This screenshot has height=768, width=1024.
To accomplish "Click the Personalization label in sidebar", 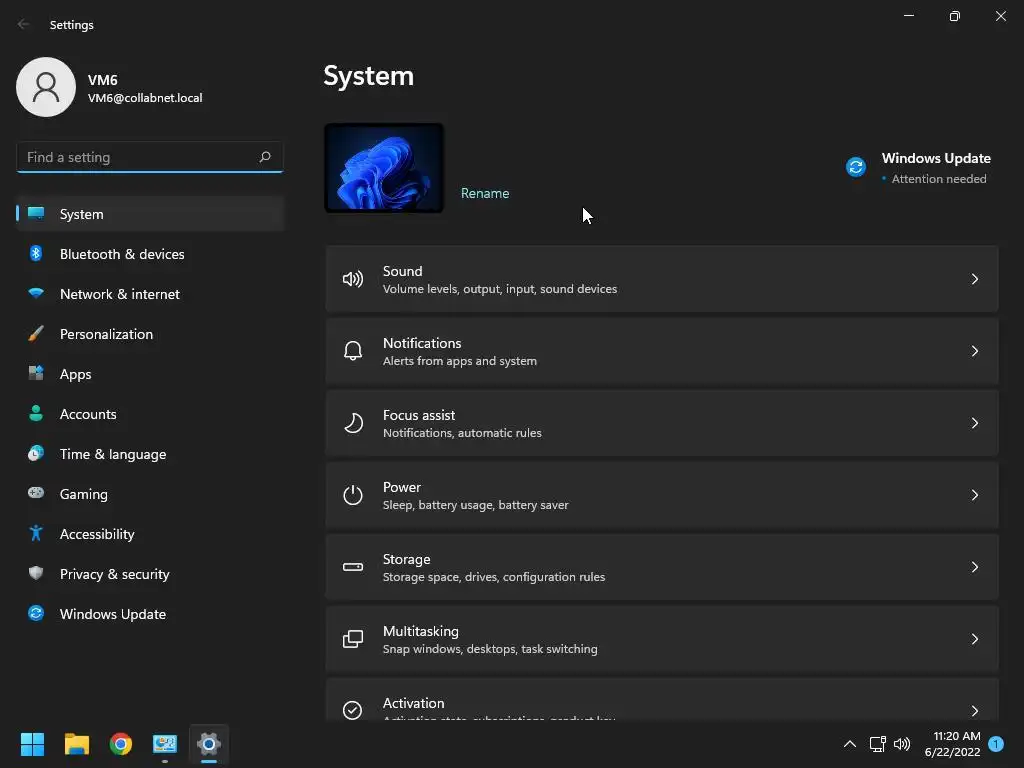I will [106, 334].
